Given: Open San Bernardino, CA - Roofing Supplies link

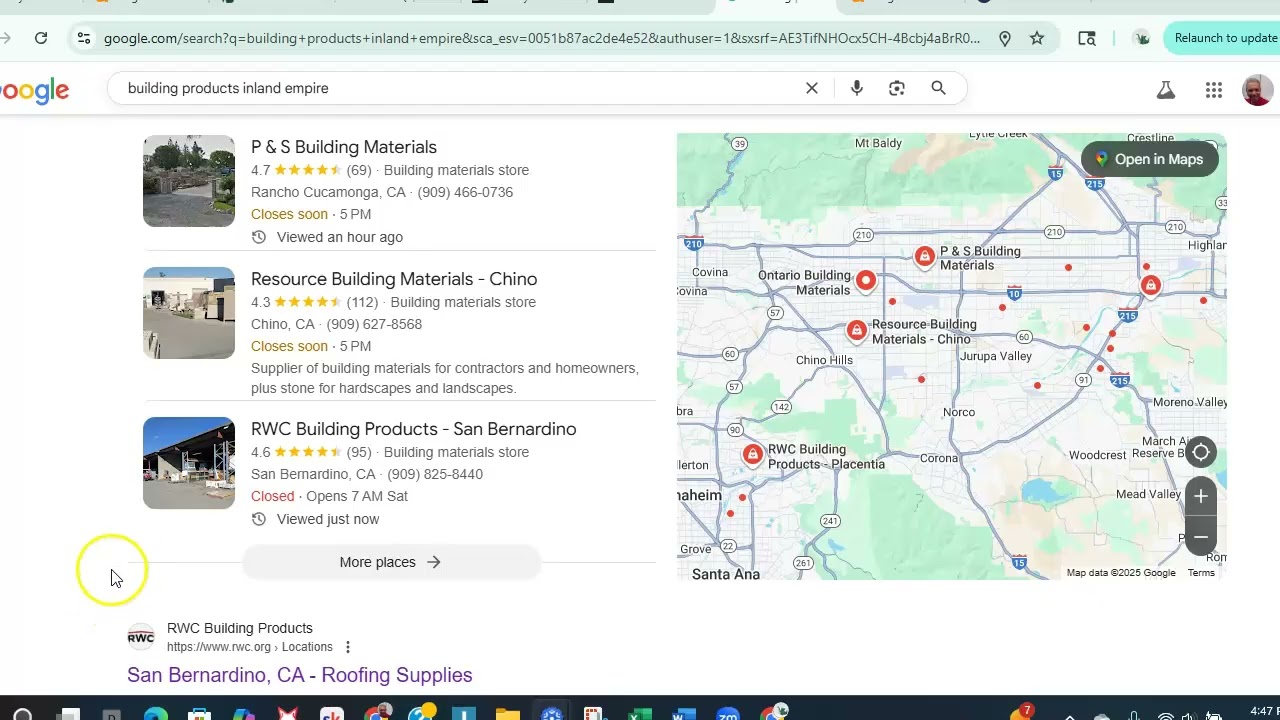Looking at the screenshot, I should [300, 675].
